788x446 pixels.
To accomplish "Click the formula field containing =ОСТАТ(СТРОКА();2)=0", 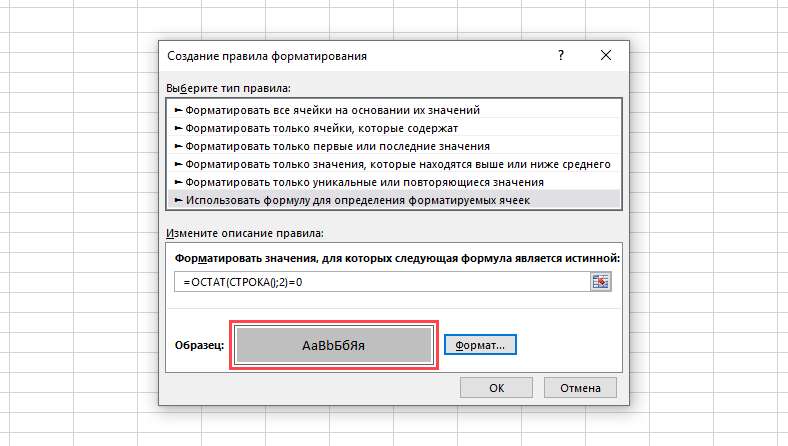I will (x=382, y=282).
